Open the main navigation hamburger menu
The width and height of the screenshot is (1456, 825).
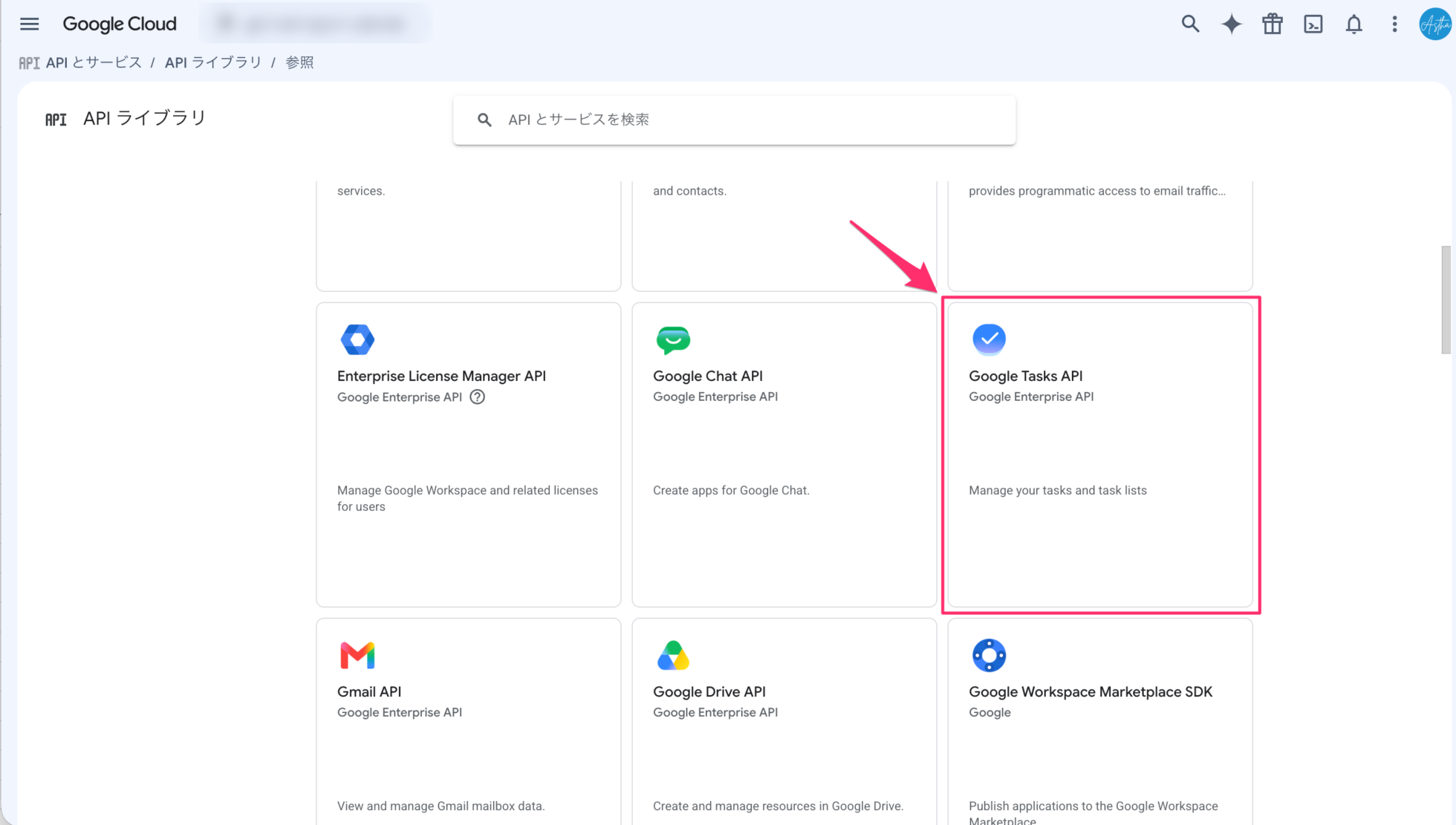[29, 24]
